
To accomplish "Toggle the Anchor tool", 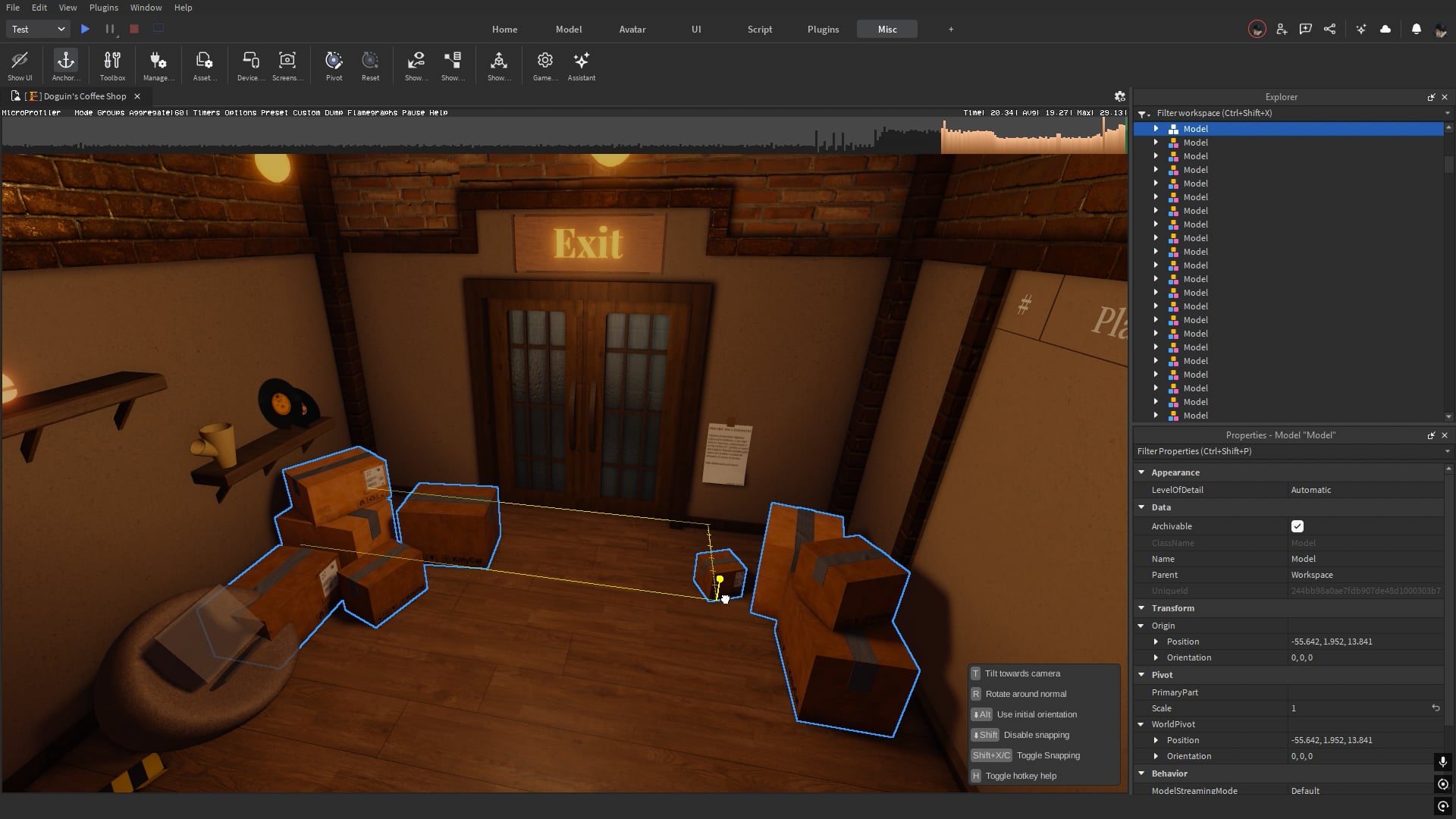I will tap(66, 66).
